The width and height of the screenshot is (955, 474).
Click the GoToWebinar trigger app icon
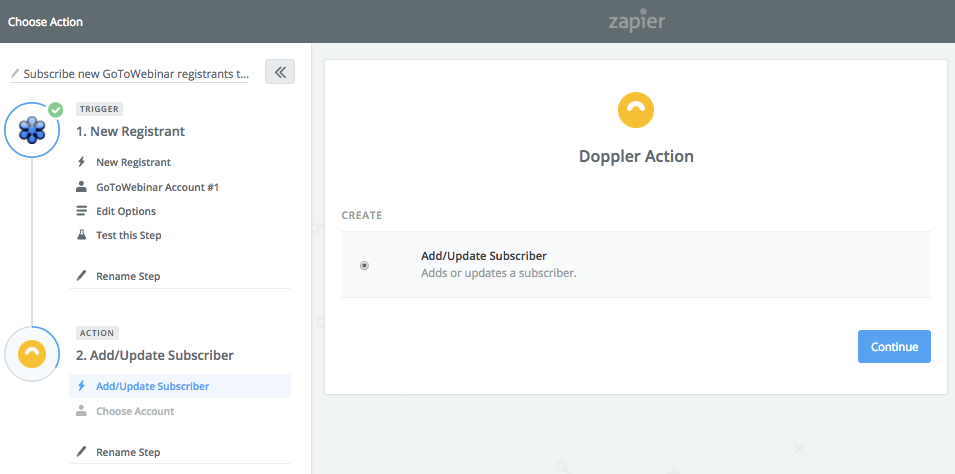click(32, 130)
